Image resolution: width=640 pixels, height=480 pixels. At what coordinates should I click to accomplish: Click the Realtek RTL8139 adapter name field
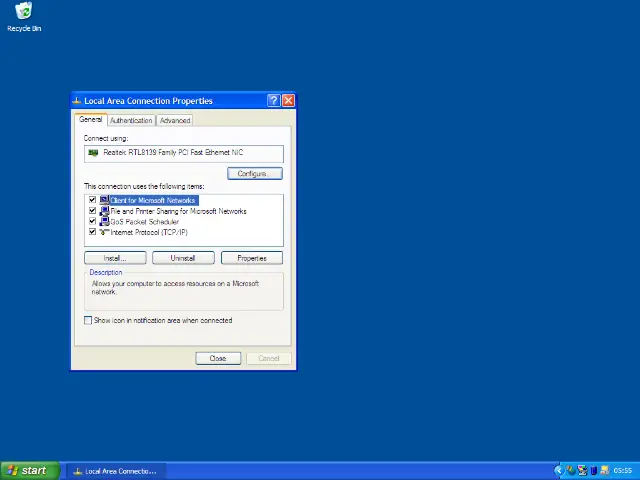point(184,154)
